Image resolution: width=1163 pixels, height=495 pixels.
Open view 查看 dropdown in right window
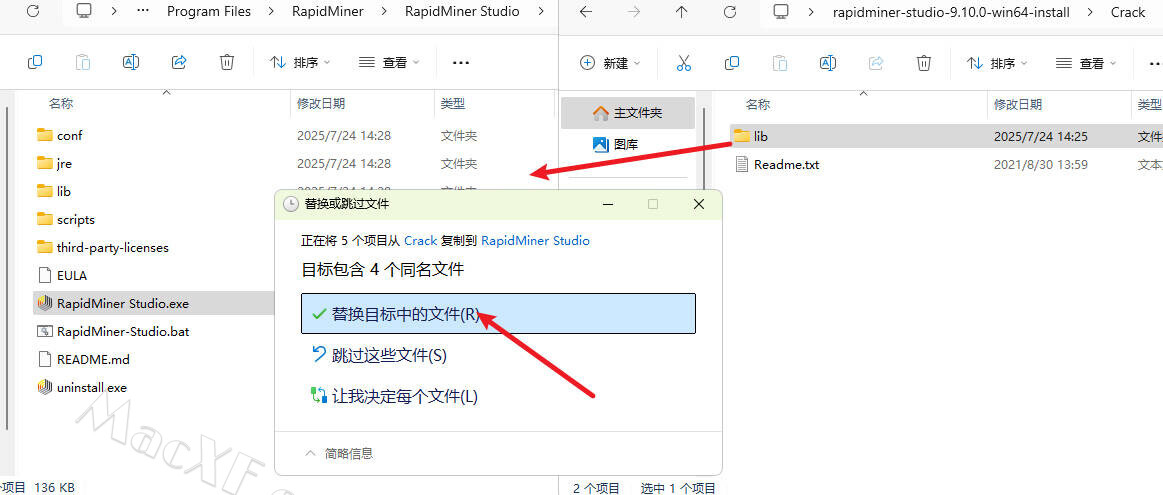(1086, 63)
